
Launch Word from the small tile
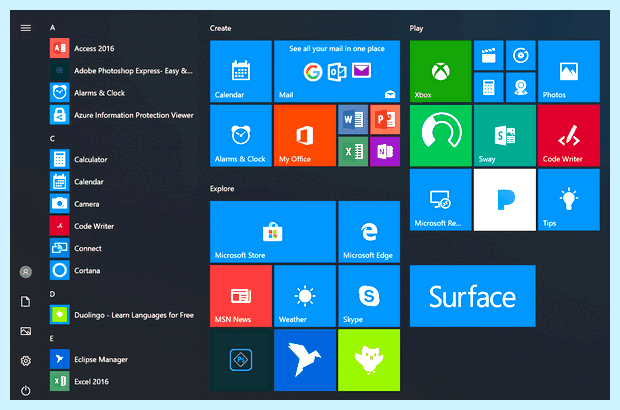point(353,119)
